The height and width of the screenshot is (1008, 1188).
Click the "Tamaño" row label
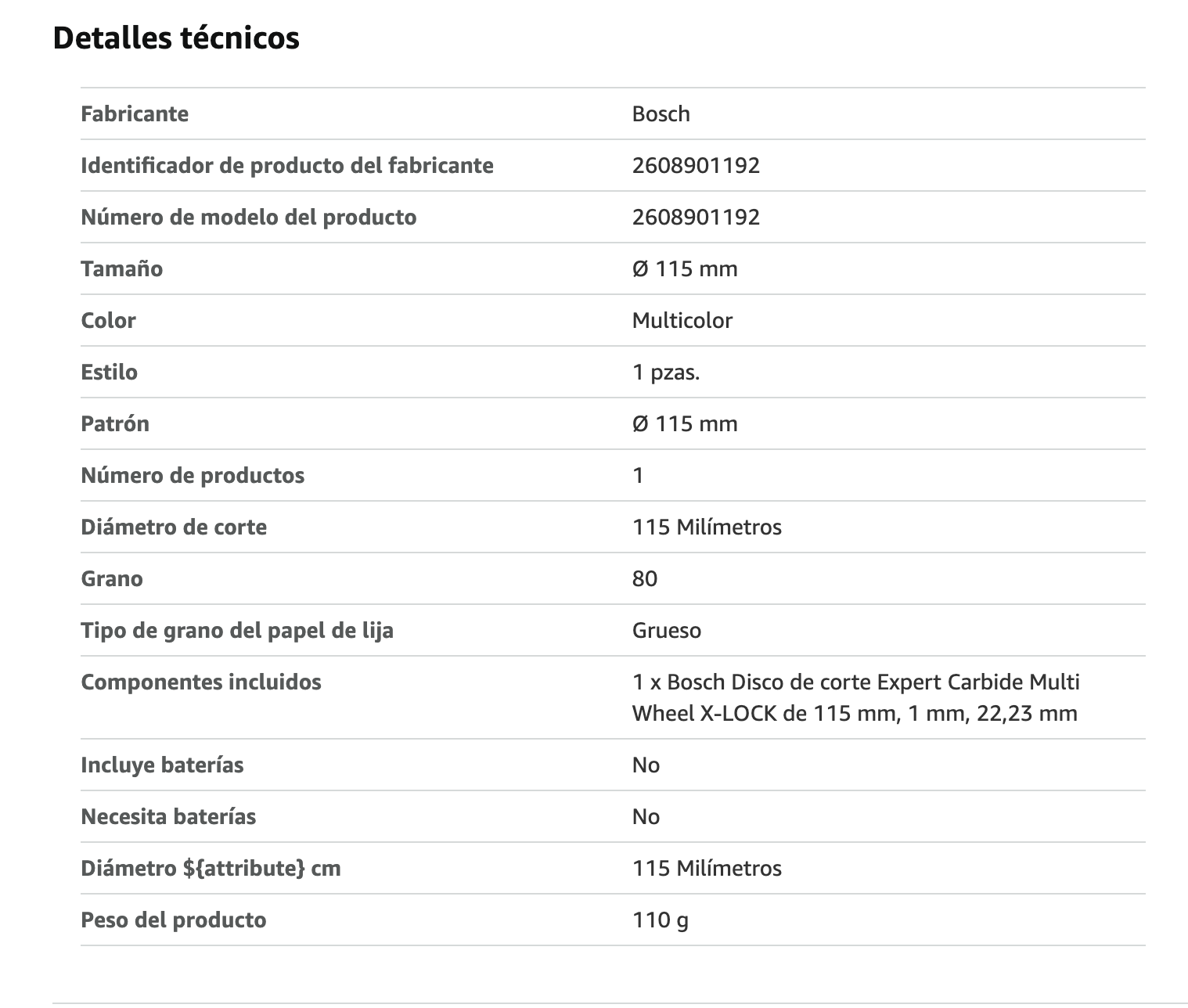tap(121, 268)
